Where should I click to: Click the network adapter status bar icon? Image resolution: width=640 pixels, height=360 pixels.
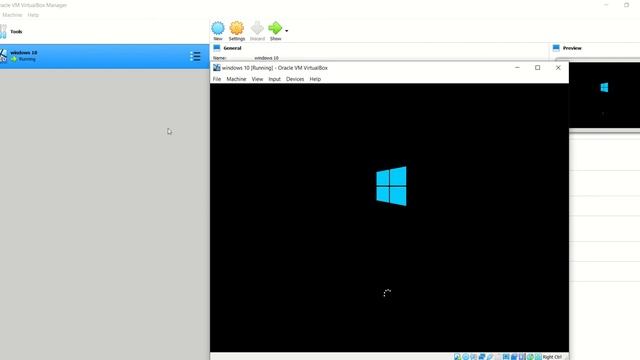tap(482, 357)
